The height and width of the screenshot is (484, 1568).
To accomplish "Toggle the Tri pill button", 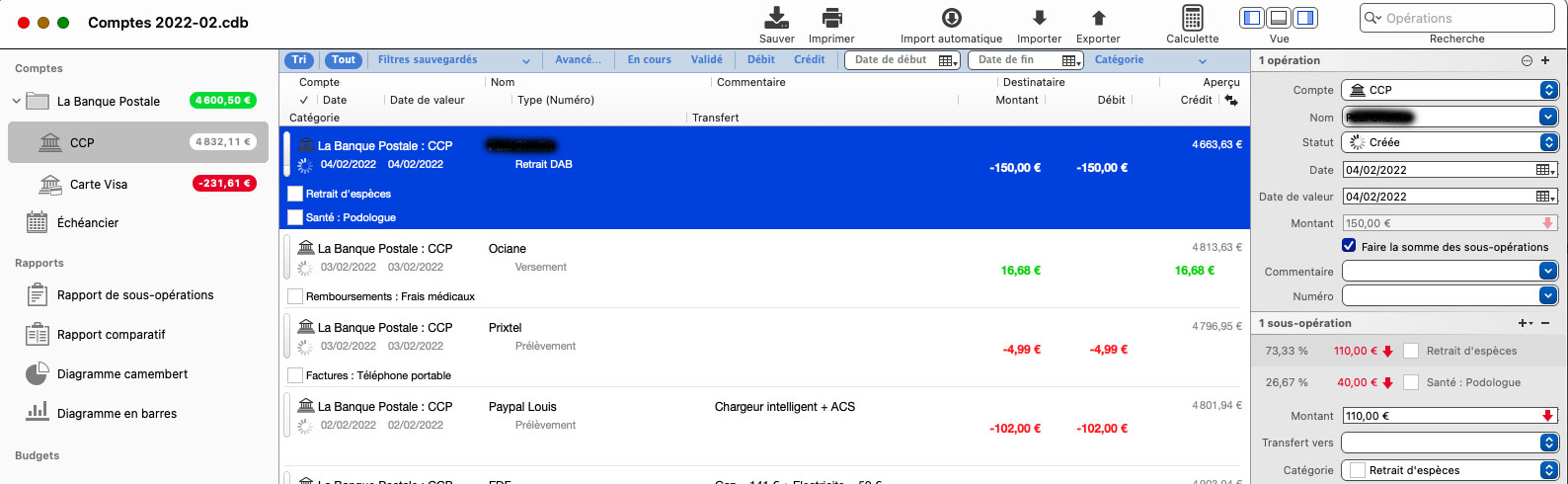I will click(299, 60).
